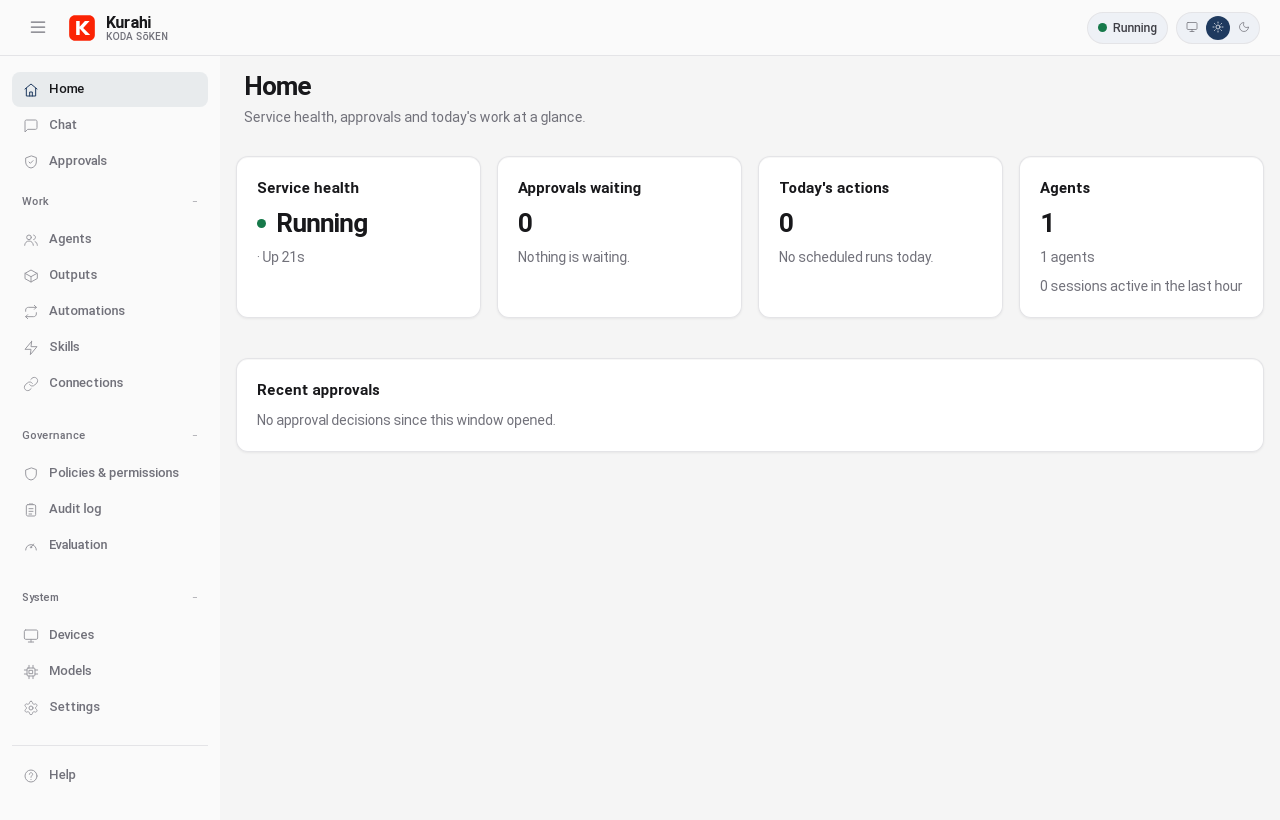Screen dimensions: 1280x820
Task: Open the Audit log clipboard icon
Action: pos(31,509)
